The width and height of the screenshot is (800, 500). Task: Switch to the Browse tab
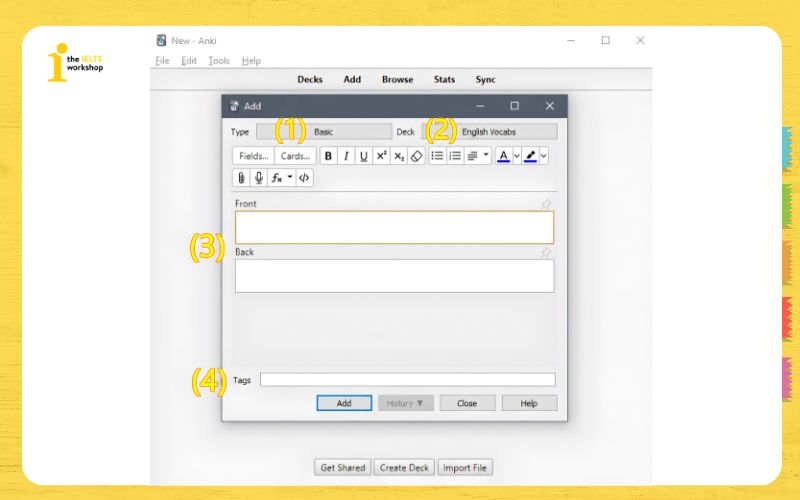[x=397, y=80]
